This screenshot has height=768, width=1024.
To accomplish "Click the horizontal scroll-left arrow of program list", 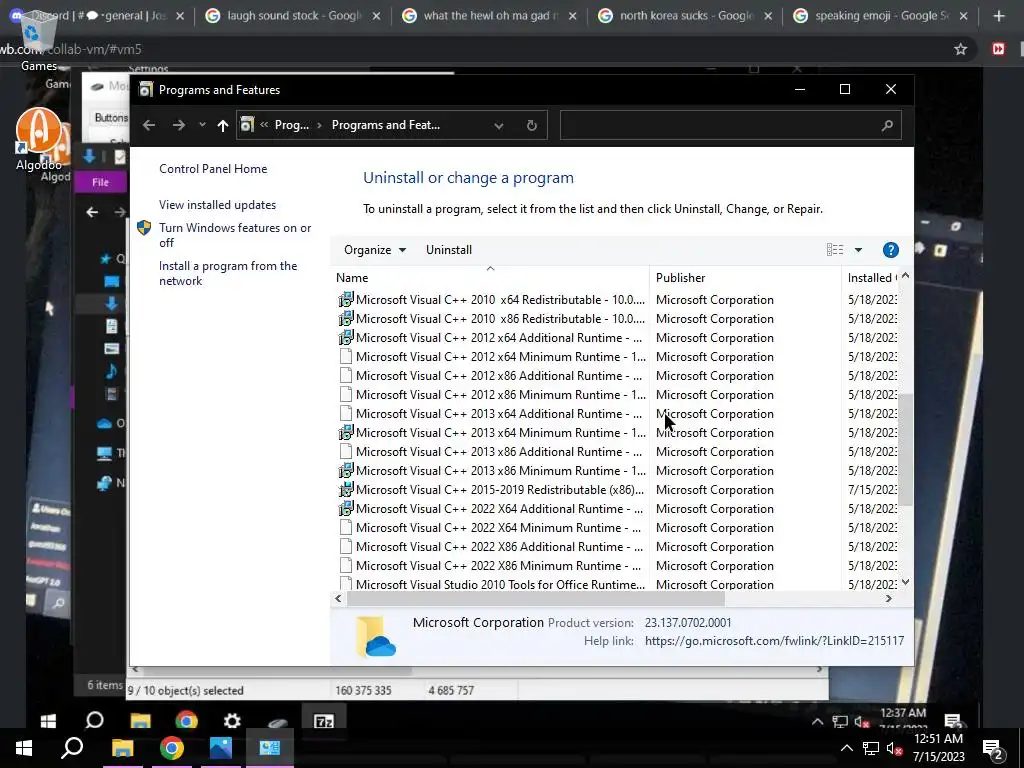I will (338, 598).
